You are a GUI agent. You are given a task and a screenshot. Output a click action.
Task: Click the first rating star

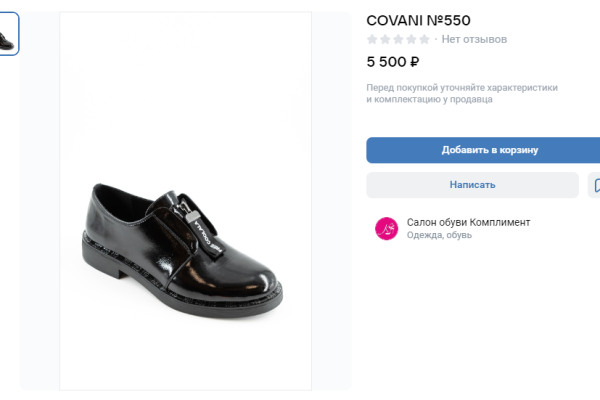[x=372, y=40]
